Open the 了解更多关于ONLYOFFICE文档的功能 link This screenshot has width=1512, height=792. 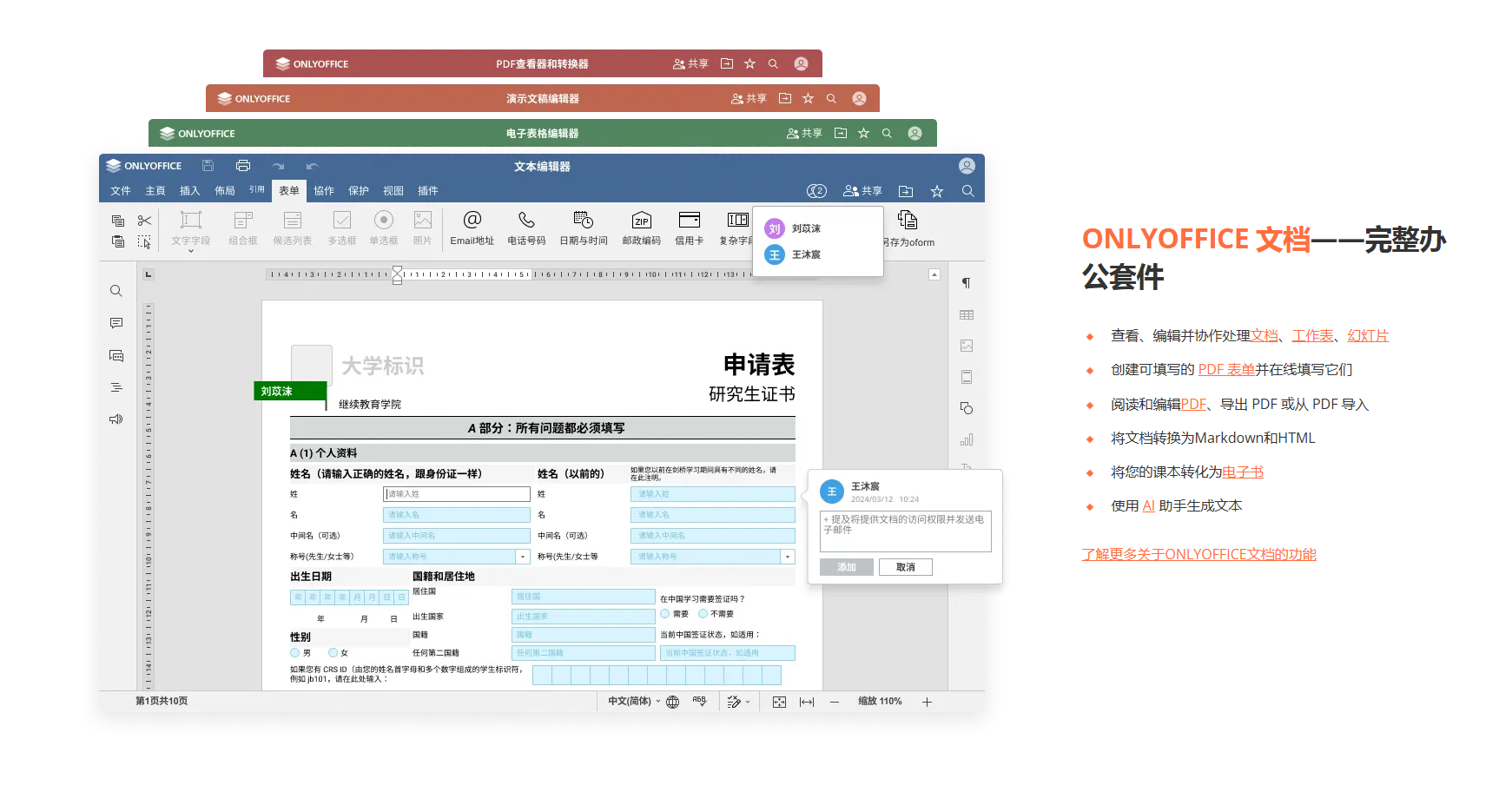click(x=1198, y=554)
